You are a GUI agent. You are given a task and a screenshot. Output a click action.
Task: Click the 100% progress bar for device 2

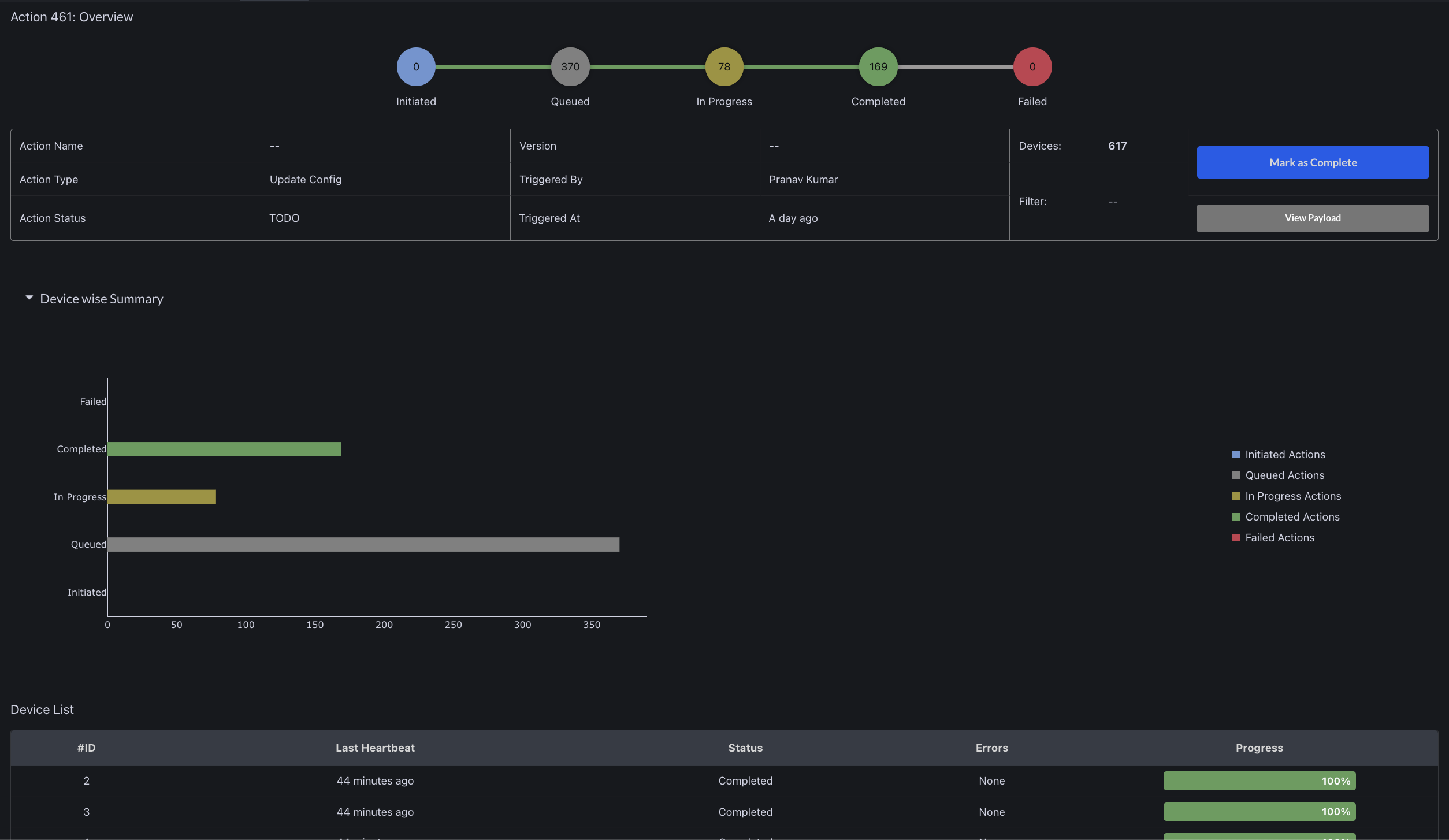1259,780
